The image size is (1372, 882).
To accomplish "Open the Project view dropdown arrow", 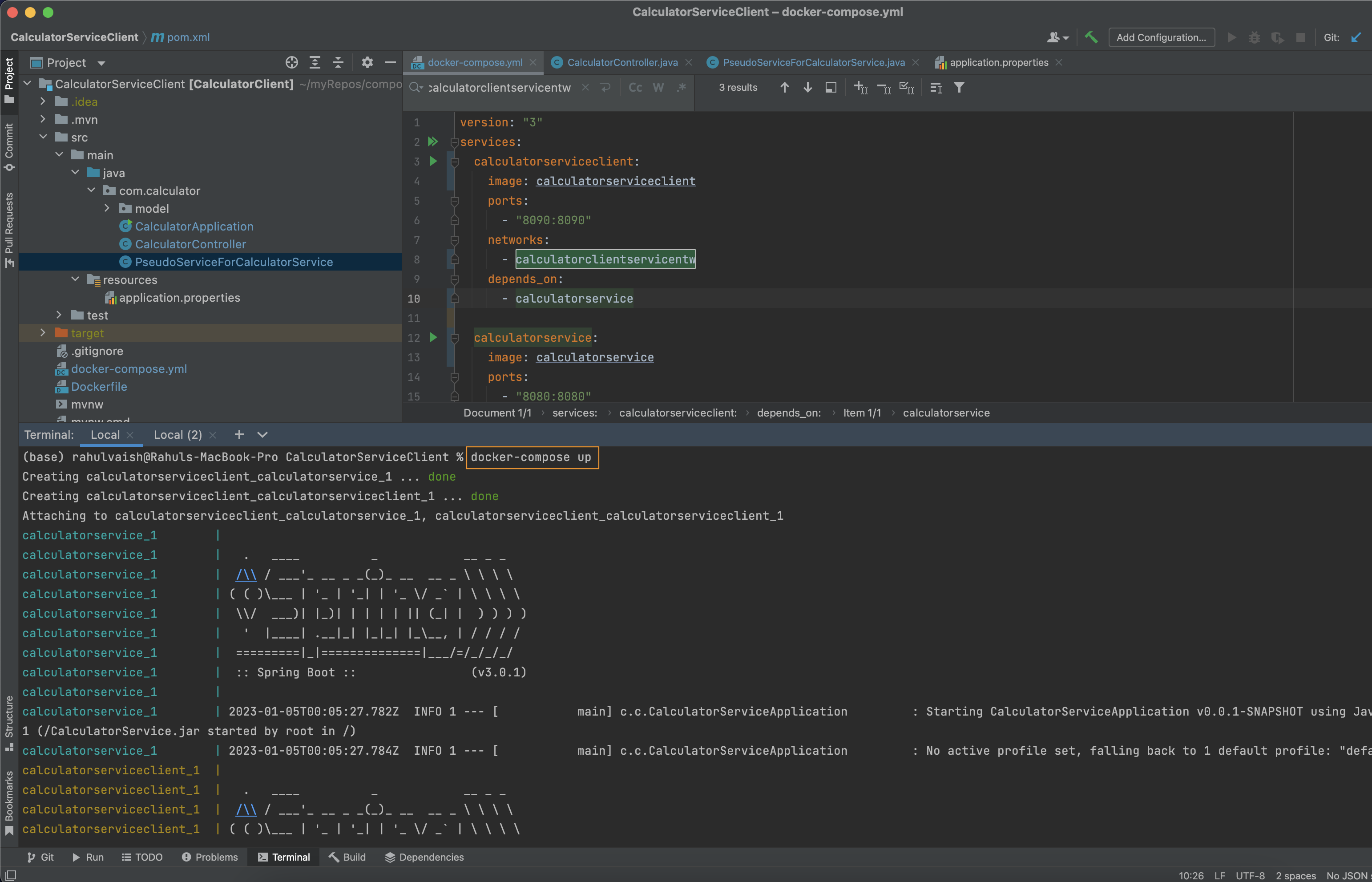I will [x=101, y=63].
